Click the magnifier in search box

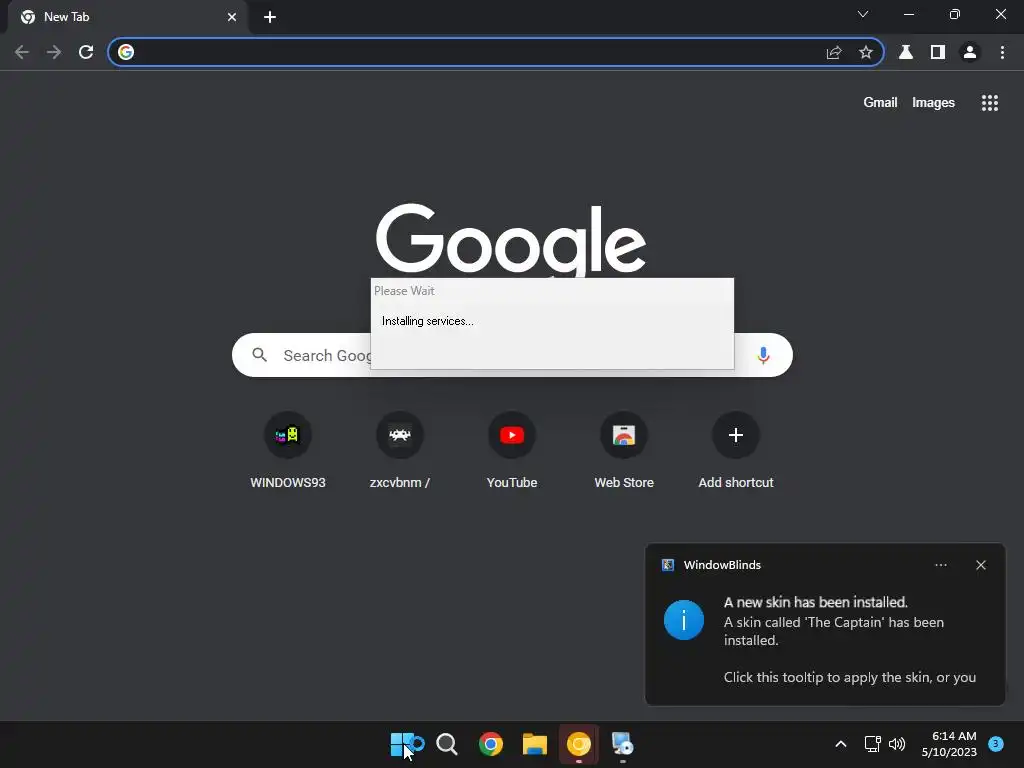[x=260, y=355]
